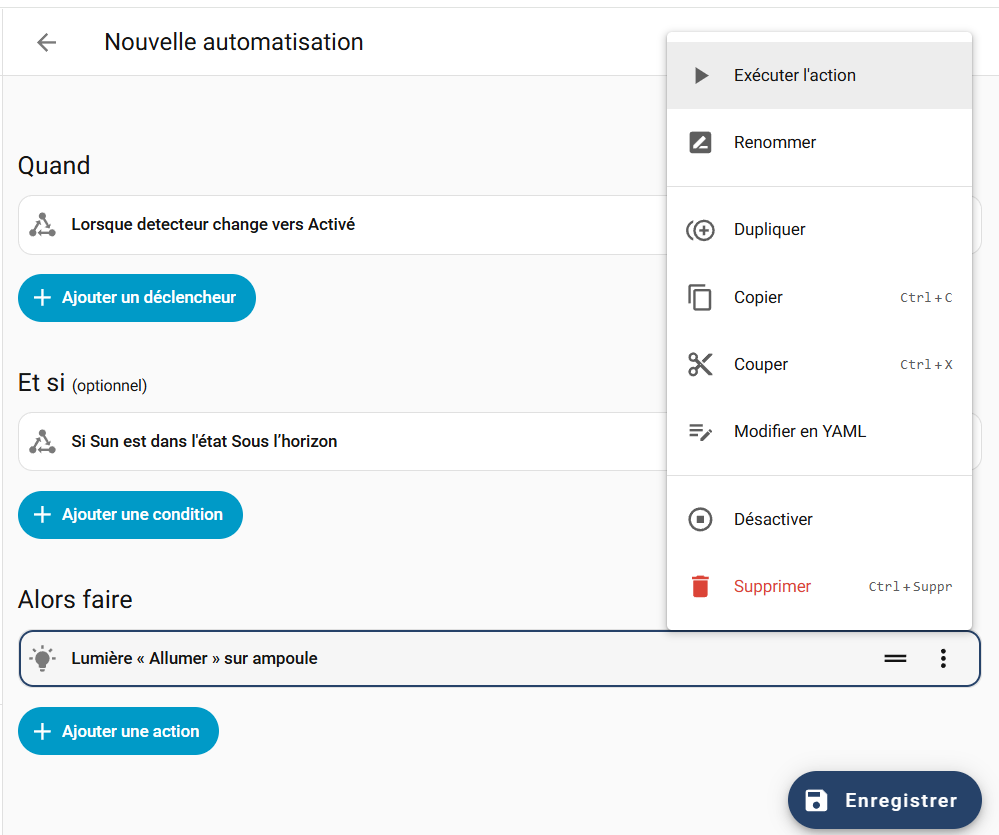Click the red trash icon for Supprimer

click(x=700, y=587)
